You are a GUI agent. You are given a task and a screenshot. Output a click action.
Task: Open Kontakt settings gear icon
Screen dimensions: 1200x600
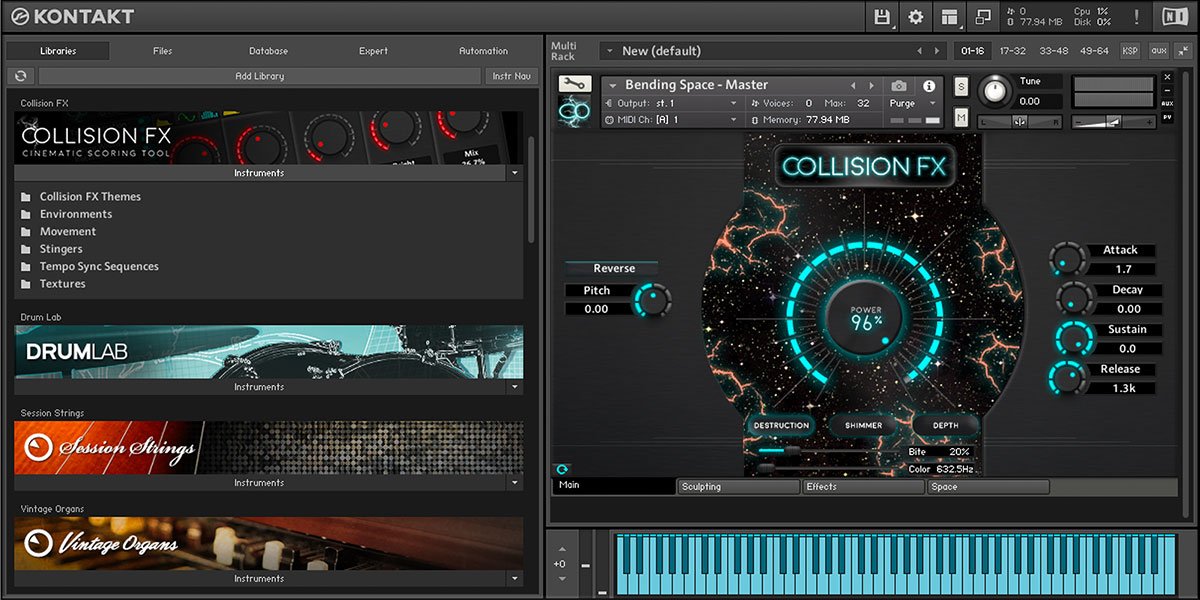[x=915, y=17]
